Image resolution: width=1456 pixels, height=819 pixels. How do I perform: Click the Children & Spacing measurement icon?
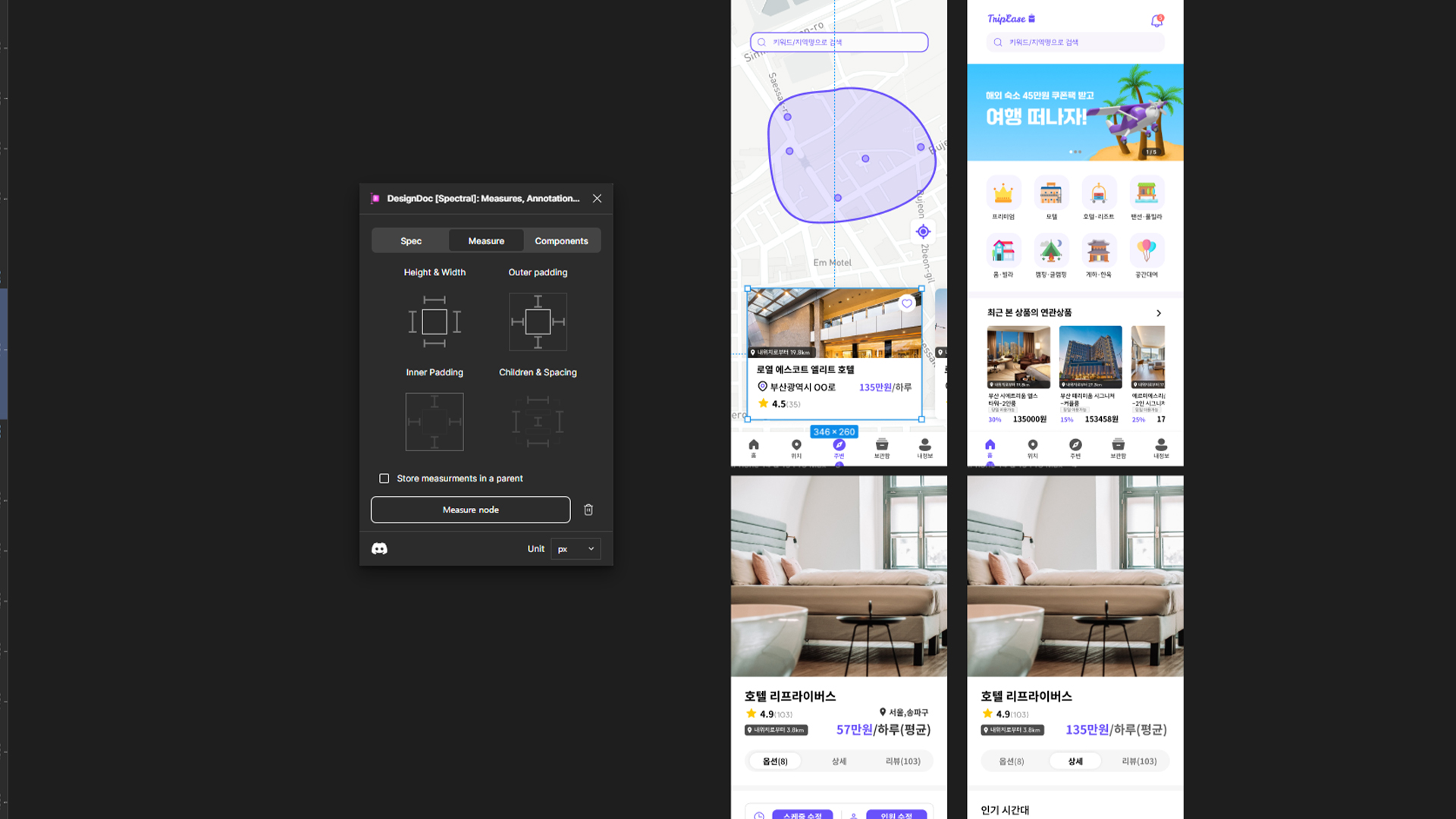tap(538, 420)
